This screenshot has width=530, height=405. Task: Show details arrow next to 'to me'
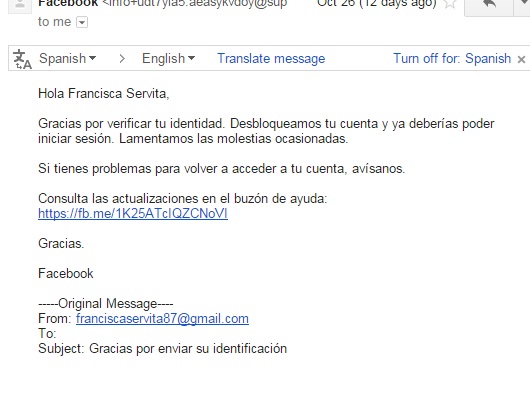(x=82, y=22)
